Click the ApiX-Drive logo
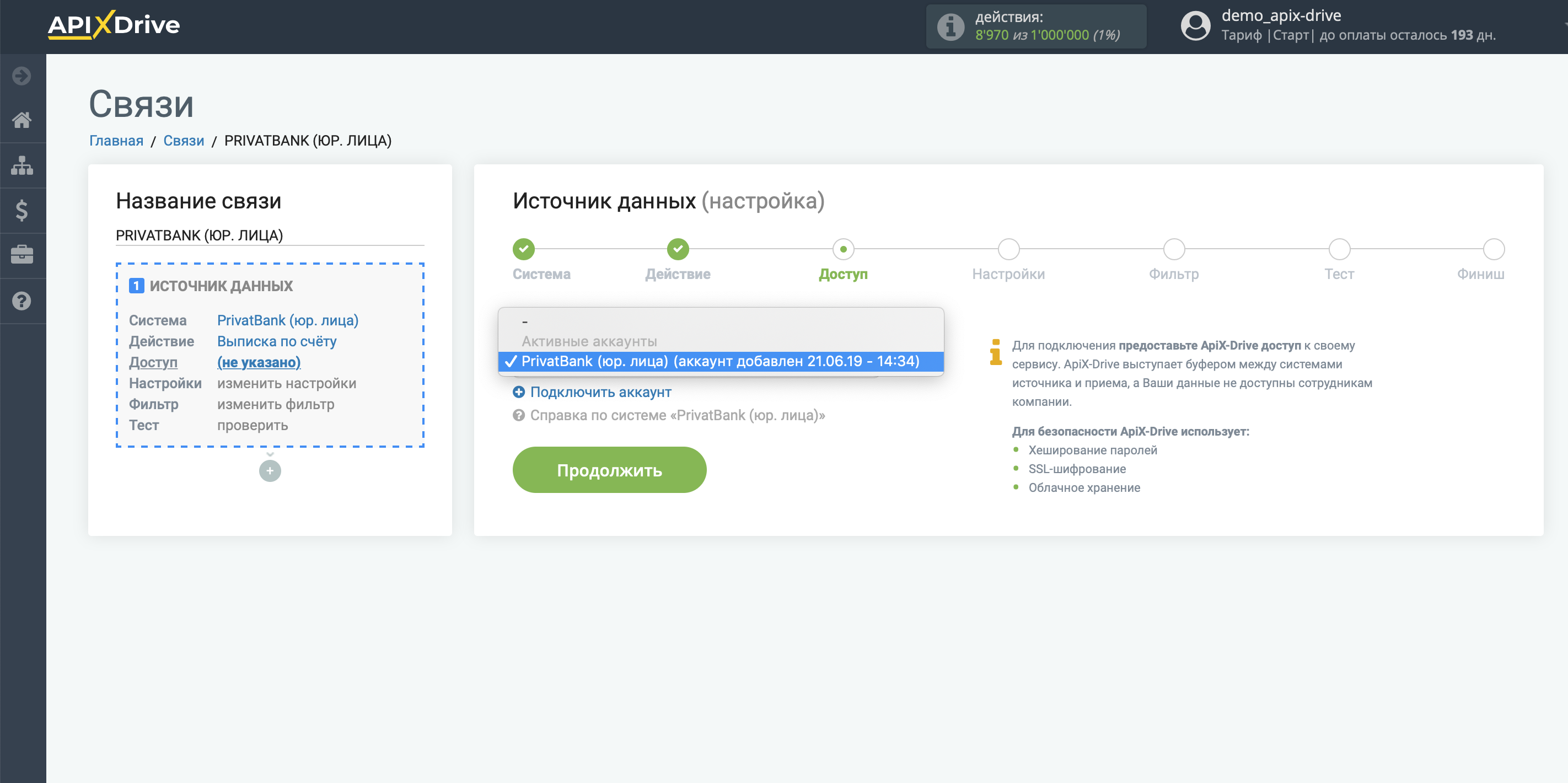 tap(114, 25)
